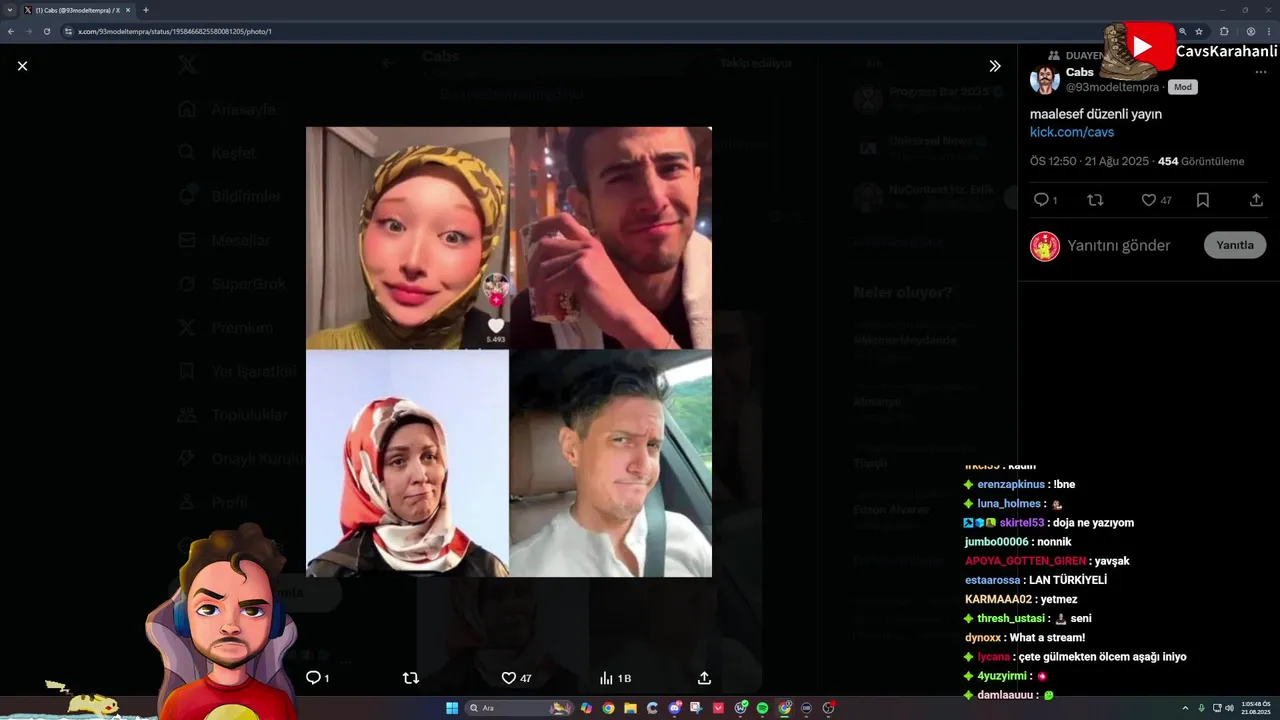
Task: Click the 454 Görüntüleme view count
Action: (x=1201, y=161)
